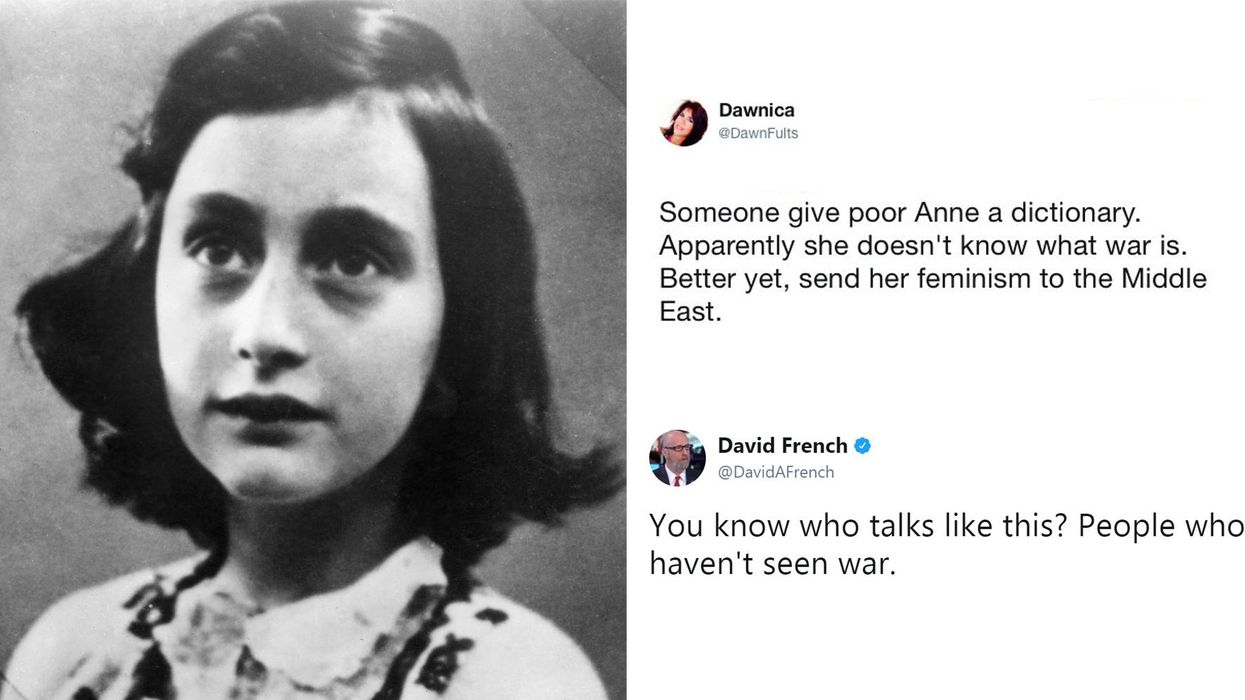Visit the @DavidAFrench handle link
The width and height of the screenshot is (1245, 700).
pyautogui.click(x=776, y=472)
